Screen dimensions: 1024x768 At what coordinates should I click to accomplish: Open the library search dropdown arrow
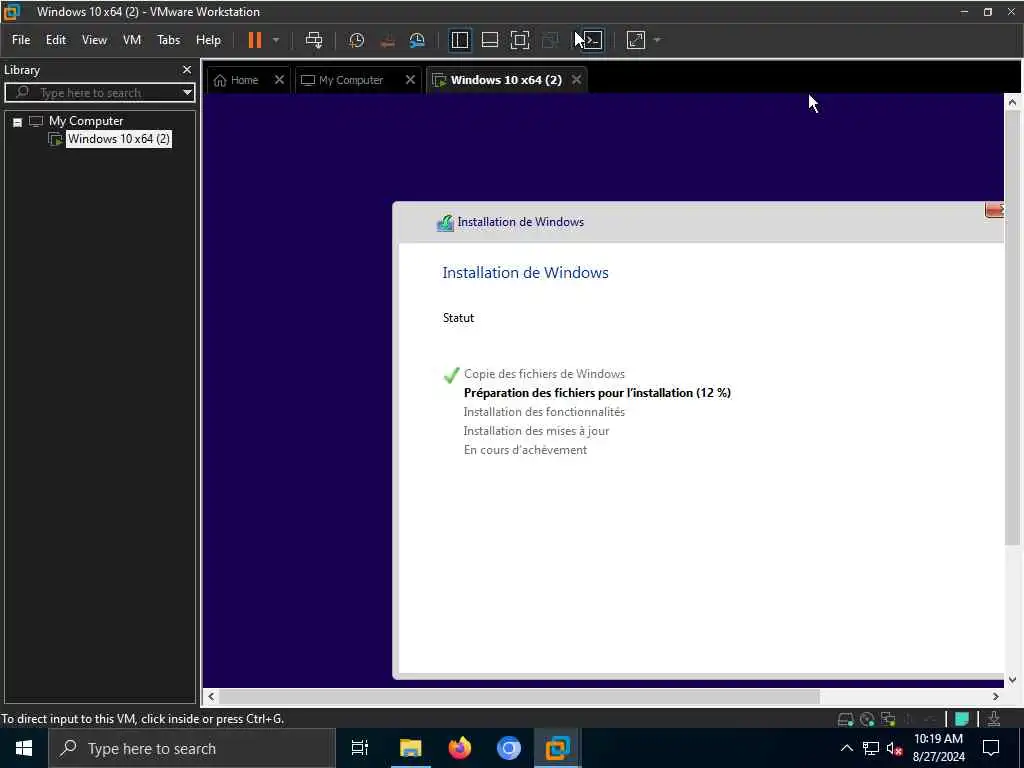pyautogui.click(x=187, y=92)
